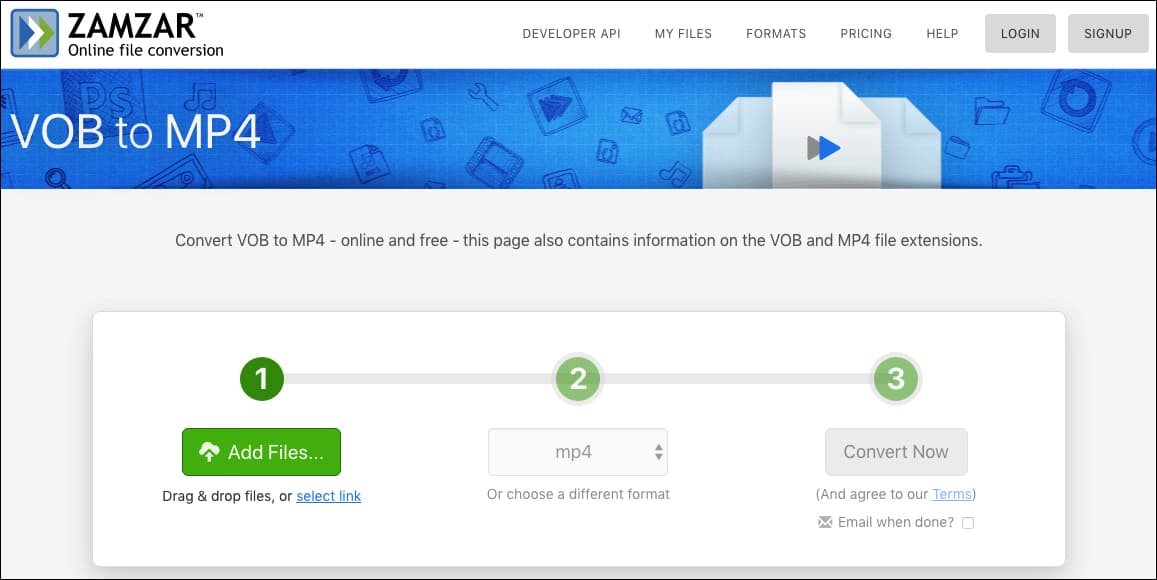Click the Login button
Viewport: 1157px width, 580px height.
pyautogui.click(x=1020, y=33)
